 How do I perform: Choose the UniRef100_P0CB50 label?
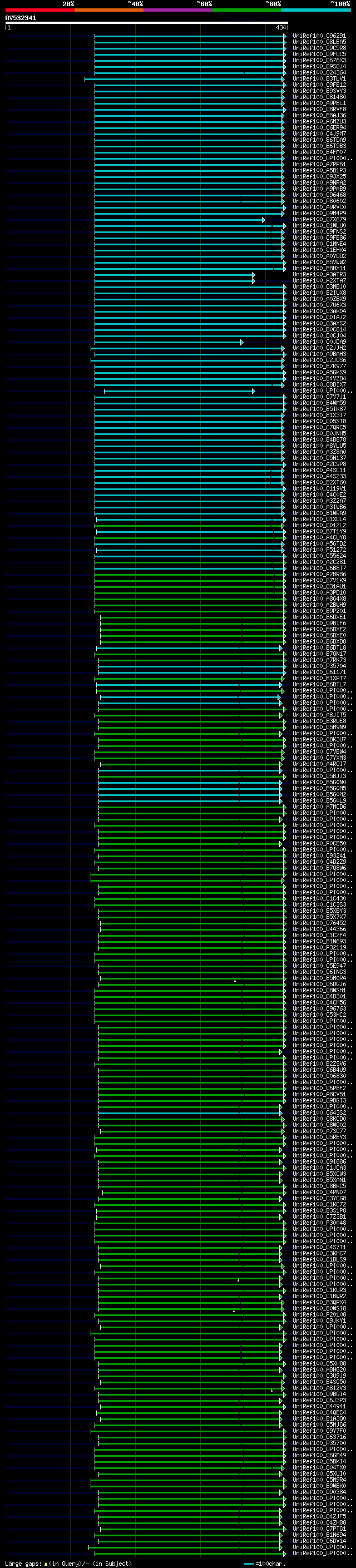(x=319, y=844)
